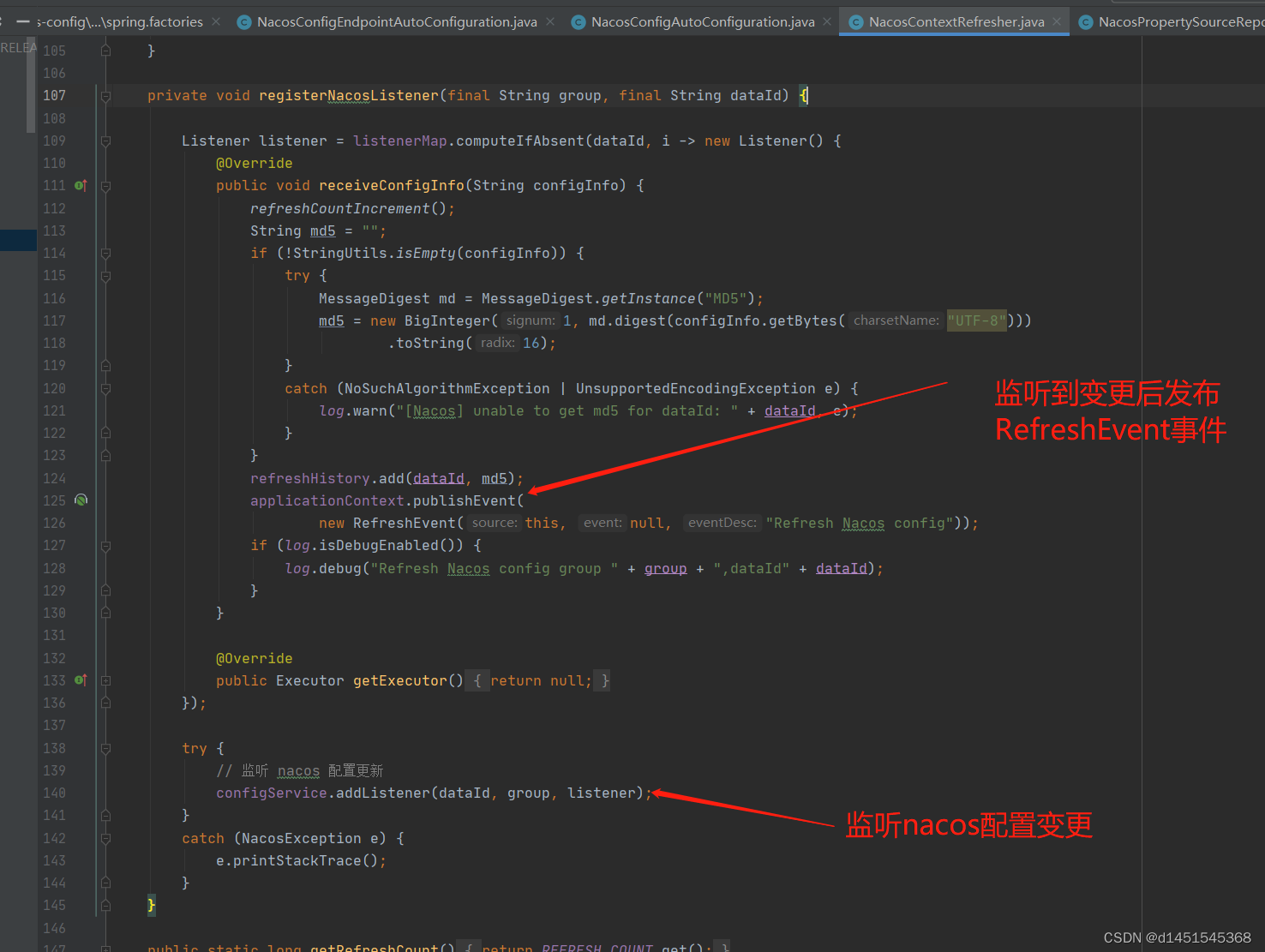Collapse the NacosException catch fold at line 142
The height and width of the screenshot is (952, 1265).
pos(105,838)
